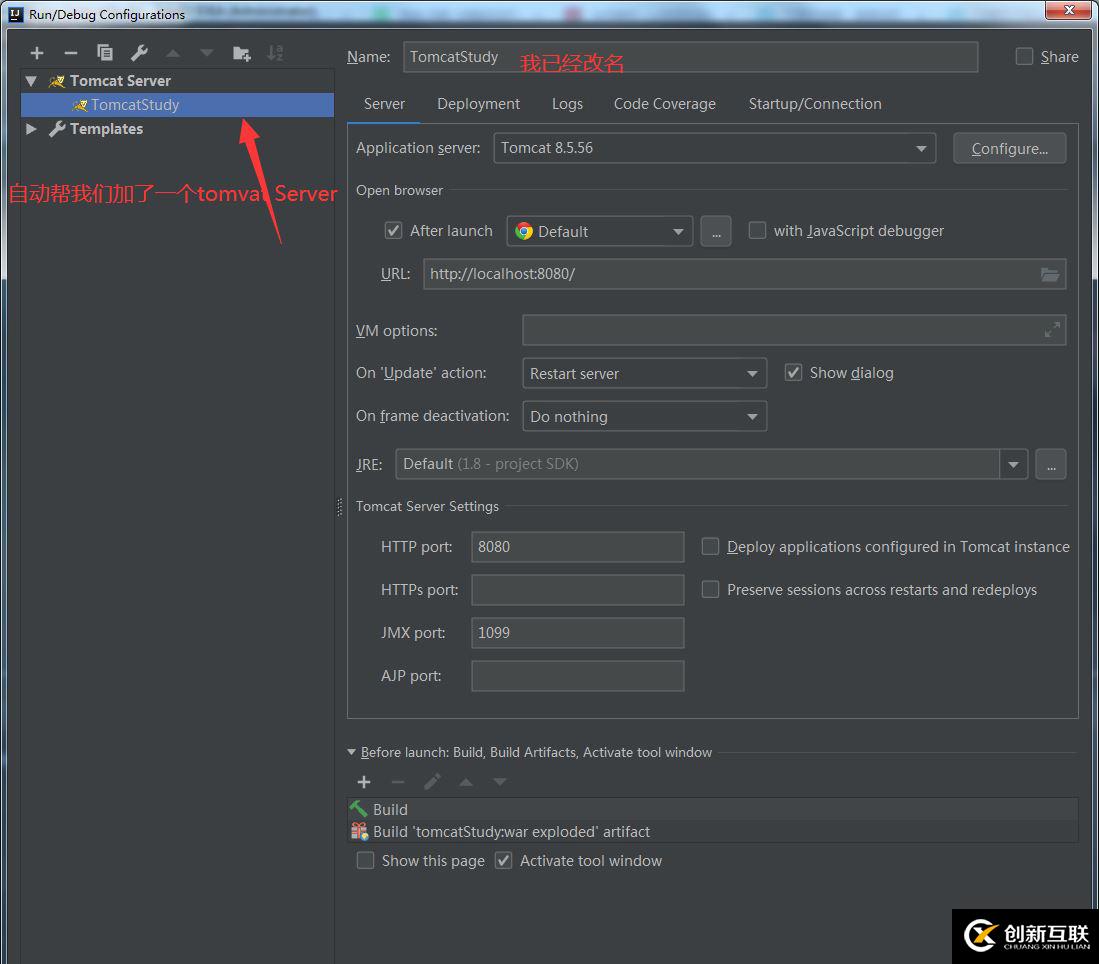Open URL browse folder icon
Image resolution: width=1099 pixels, height=964 pixels.
pos(1050,275)
